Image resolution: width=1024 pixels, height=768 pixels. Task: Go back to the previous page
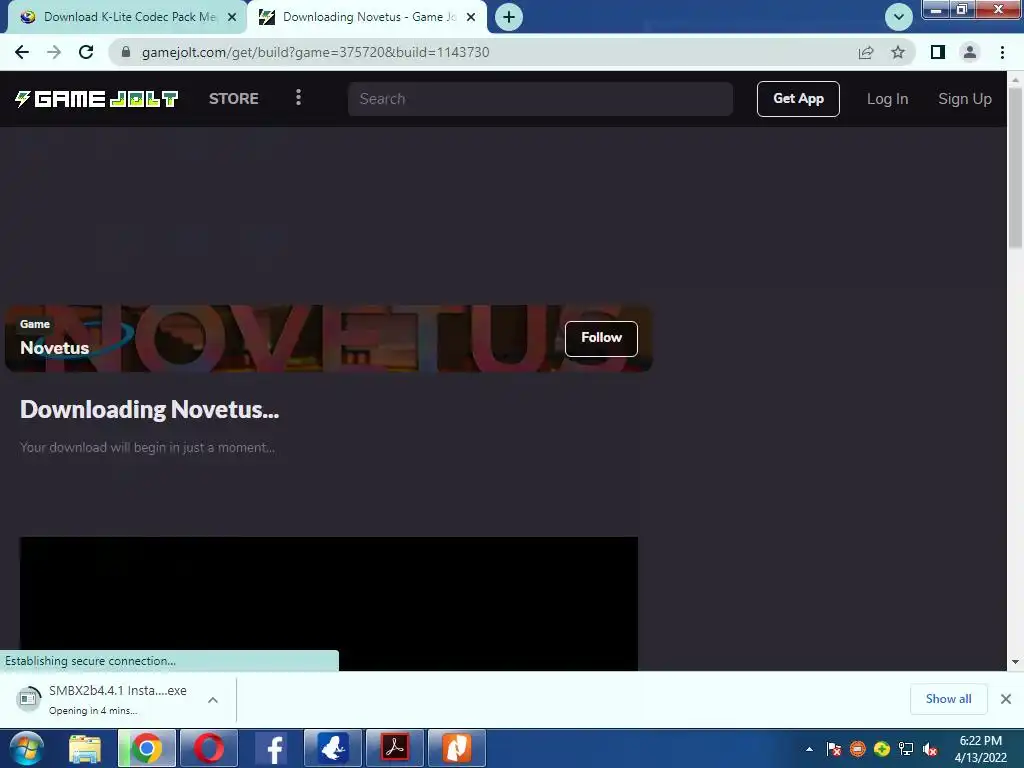(x=22, y=52)
